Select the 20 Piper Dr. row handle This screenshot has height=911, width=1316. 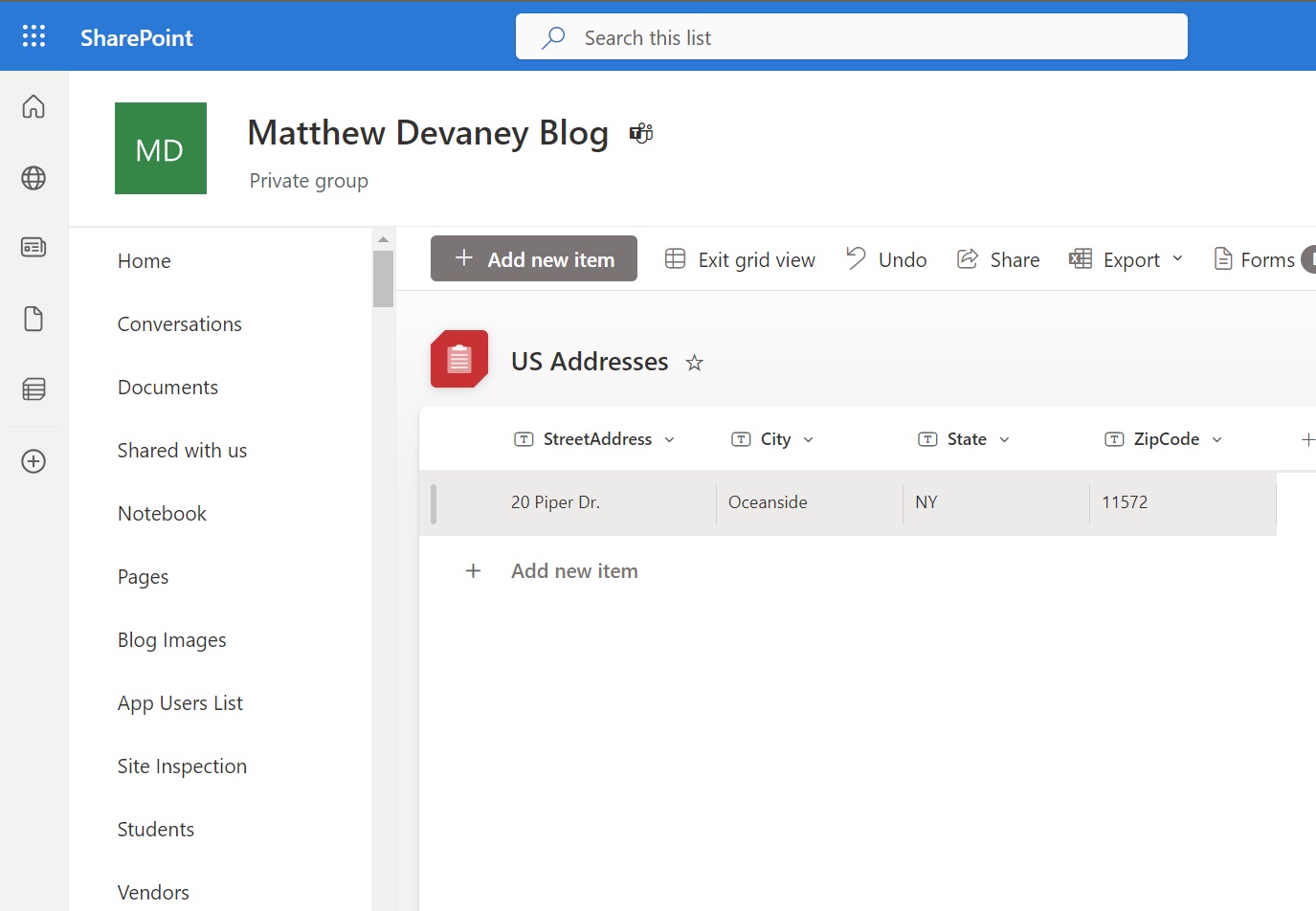(435, 503)
